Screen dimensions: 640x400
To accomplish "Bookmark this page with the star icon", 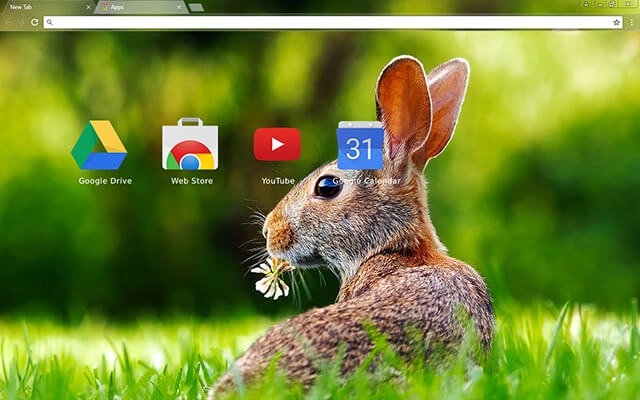I will (616, 22).
